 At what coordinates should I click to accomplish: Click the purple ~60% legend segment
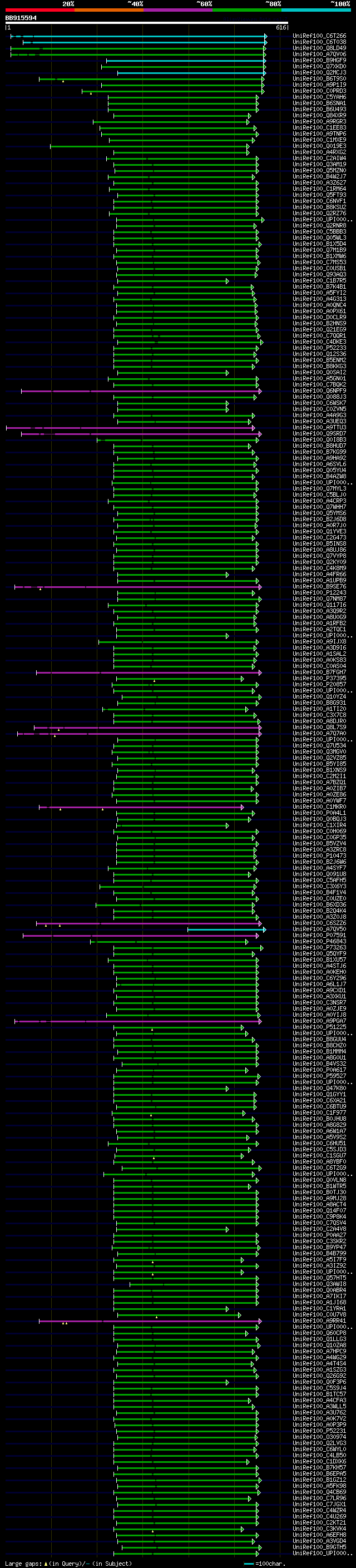[x=179, y=10]
